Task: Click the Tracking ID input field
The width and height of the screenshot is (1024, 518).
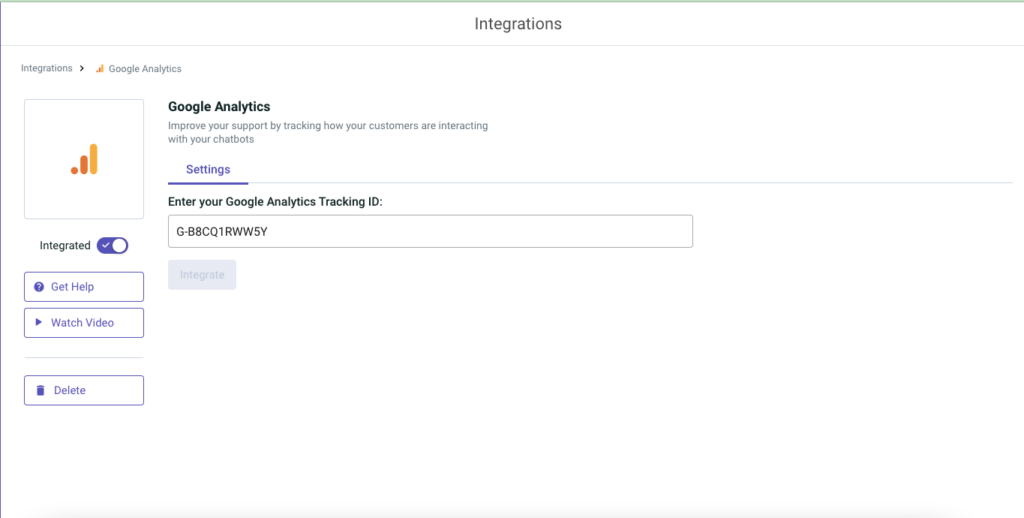Action: (430, 231)
